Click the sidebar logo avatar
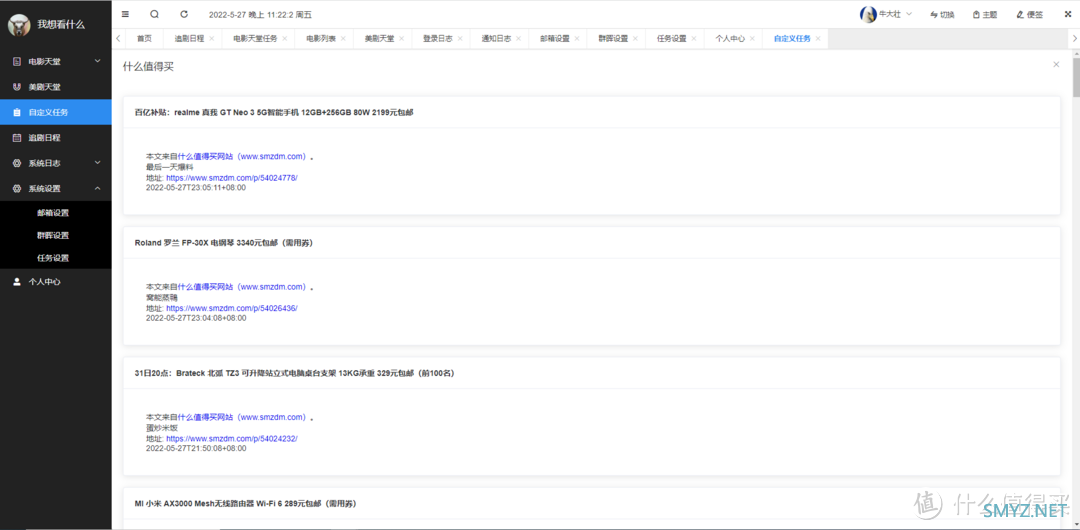The height and width of the screenshot is (530, 1080). click(19, 25)
